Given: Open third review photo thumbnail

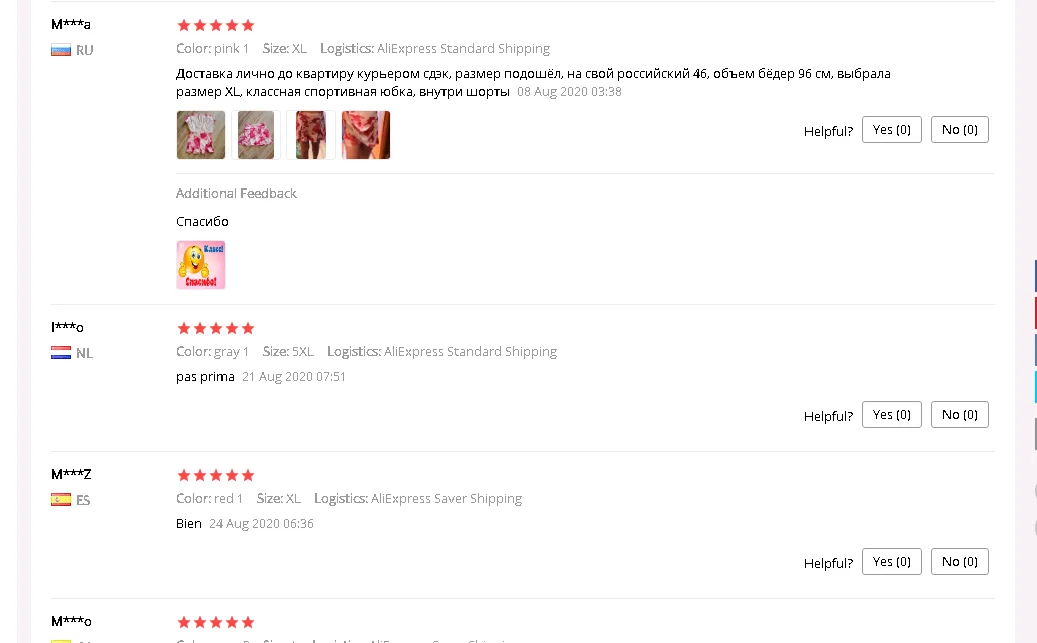Looking at the screenshot, I should (x=311, y=135).
